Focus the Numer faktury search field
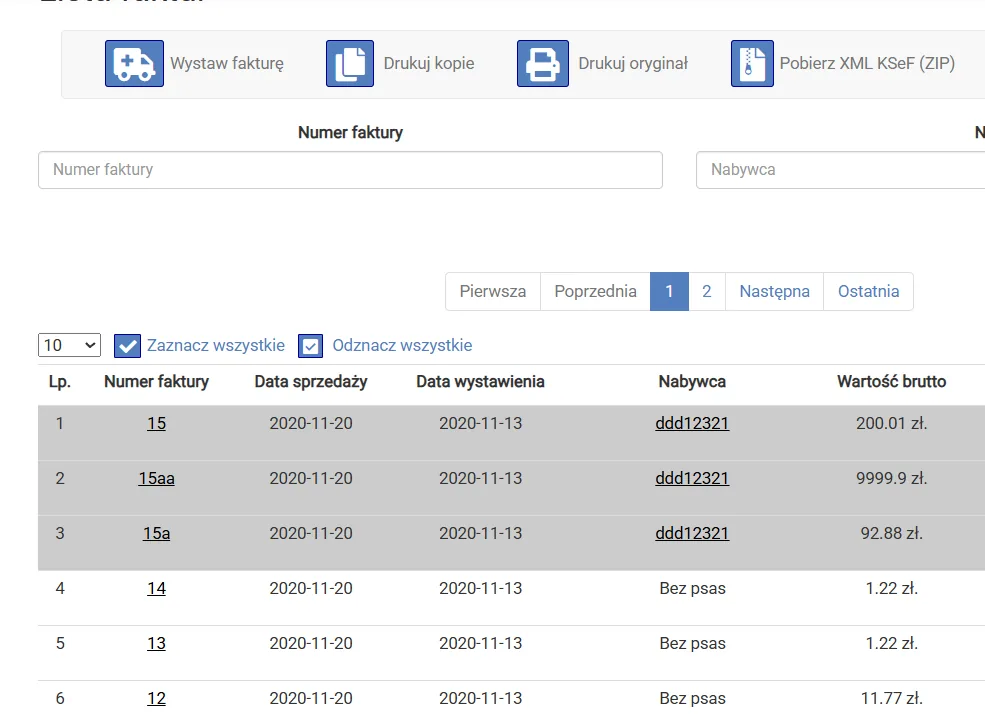Screen dimensions: 985x720 coord(351,170)
